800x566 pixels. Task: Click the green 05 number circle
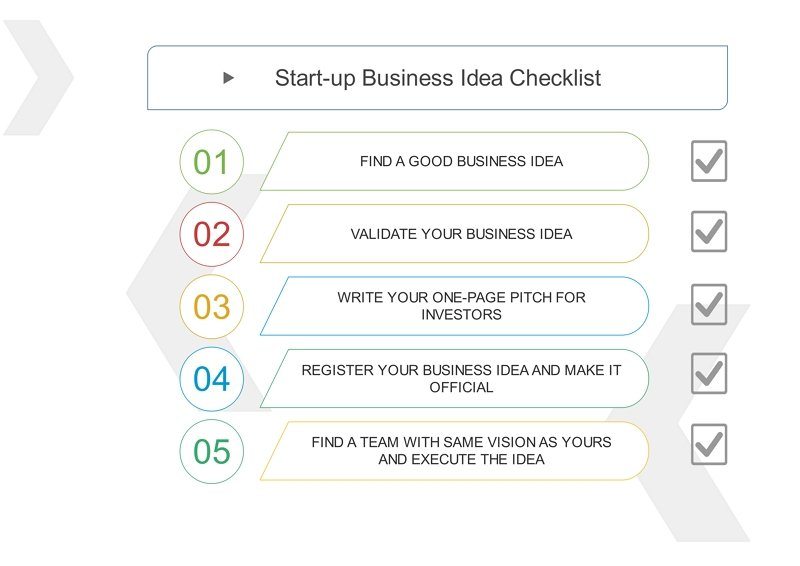212,452
